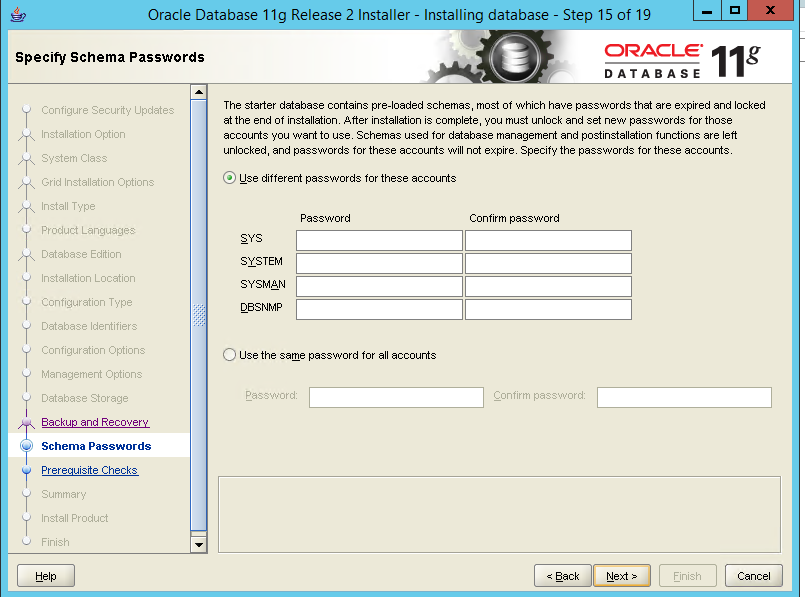The image size is (805, 597).
Task: Click the Installation Option step
Action: tap(83, 134)
